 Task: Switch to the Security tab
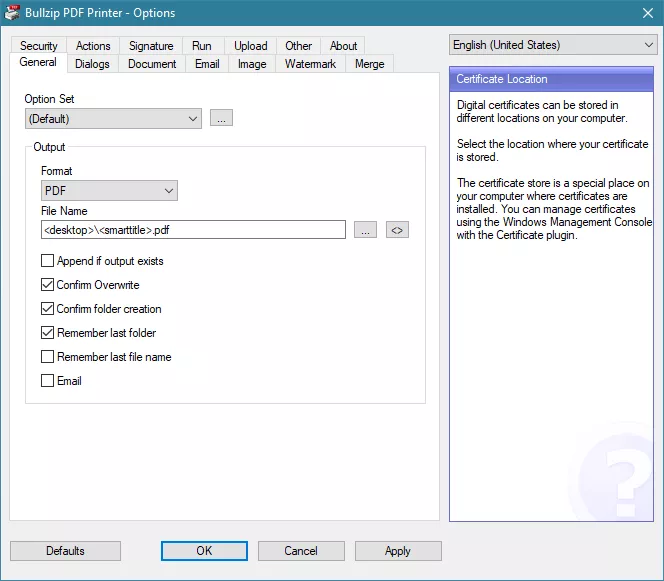(x=39, y=46)
